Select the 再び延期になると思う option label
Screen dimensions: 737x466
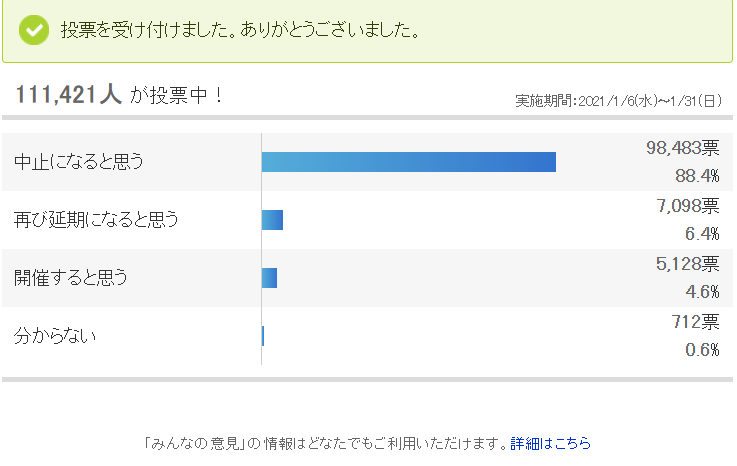click(96, 220)
